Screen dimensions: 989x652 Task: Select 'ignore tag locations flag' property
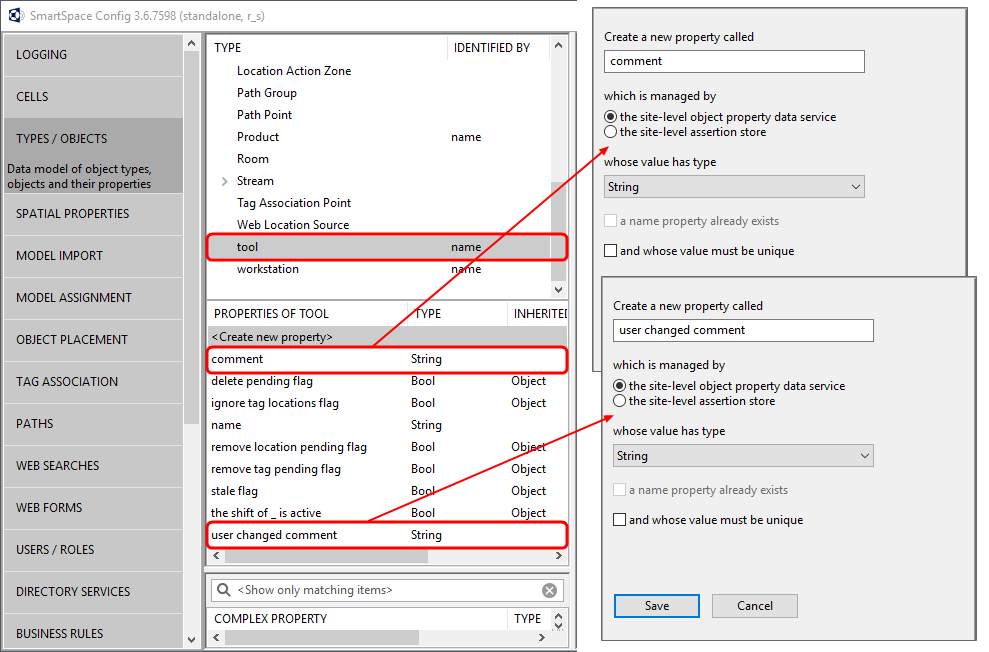[x=387, y=403]
